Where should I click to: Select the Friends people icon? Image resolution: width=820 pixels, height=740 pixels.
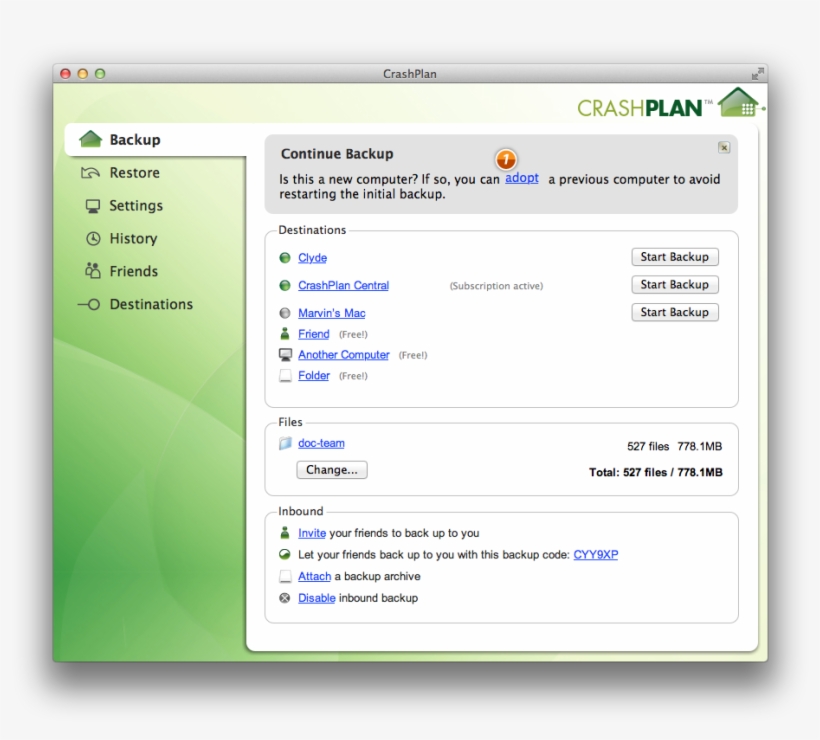tap(93, 271)
